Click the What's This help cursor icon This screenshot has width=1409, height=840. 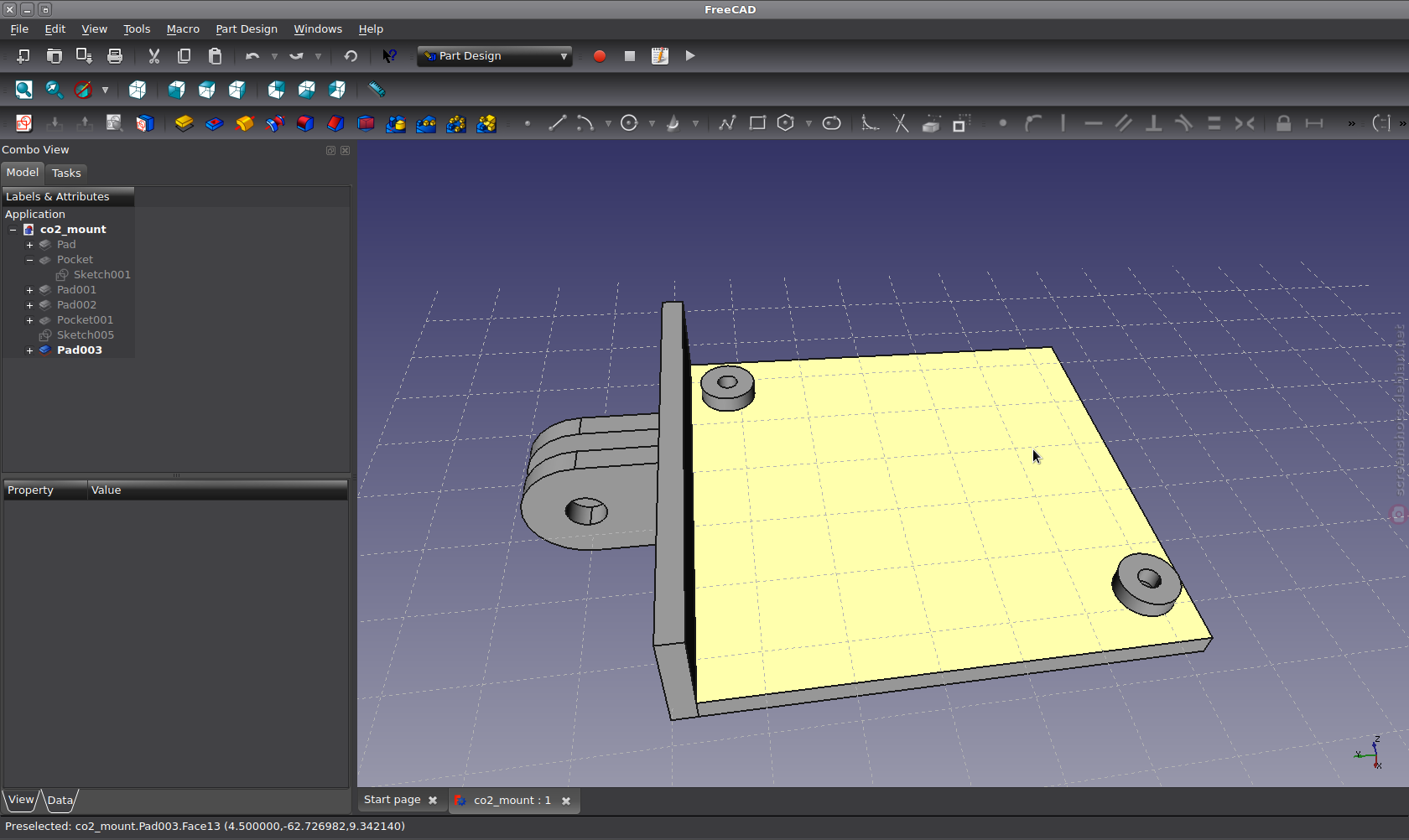[x=389, y=56]
